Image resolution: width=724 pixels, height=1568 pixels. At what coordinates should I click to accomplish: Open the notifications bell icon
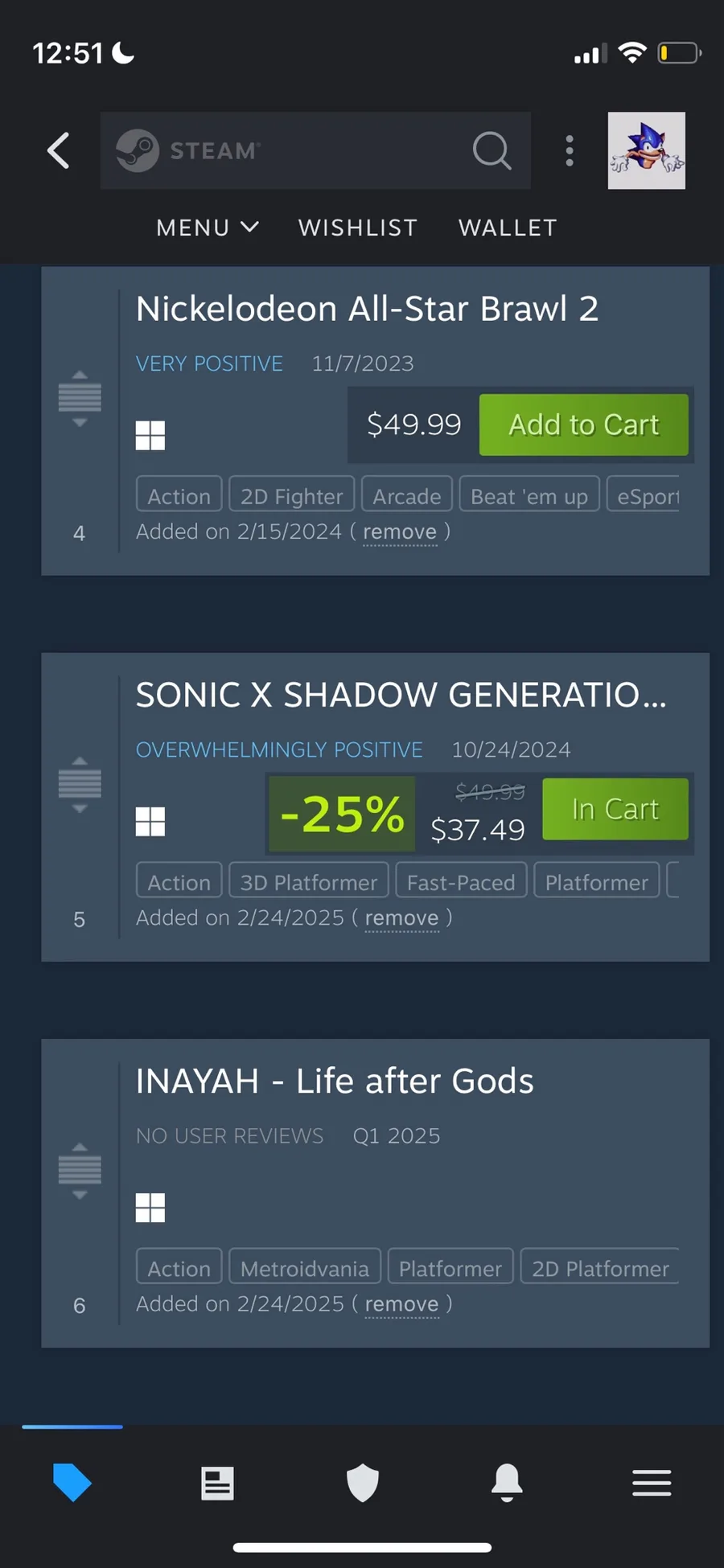tap(507, 1483)
